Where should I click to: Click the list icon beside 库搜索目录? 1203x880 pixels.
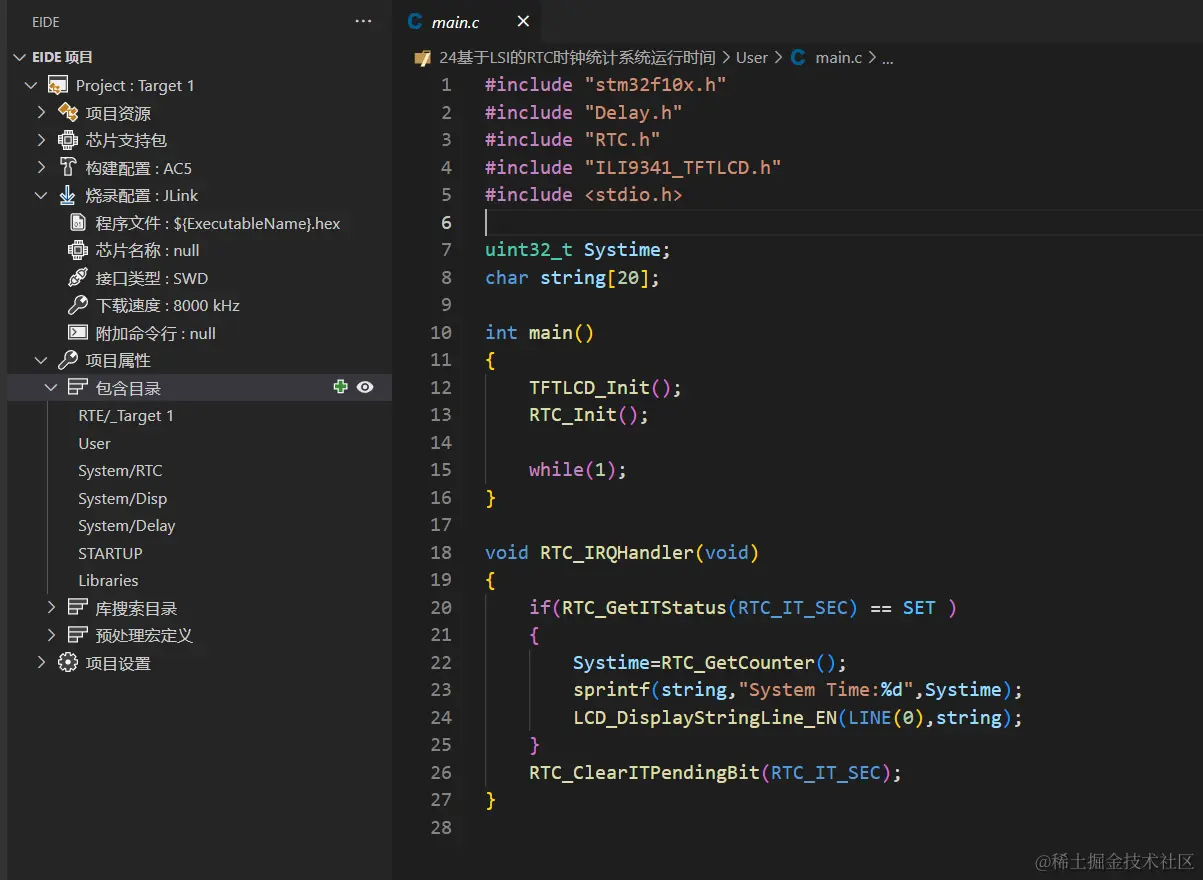click(77, 608)
